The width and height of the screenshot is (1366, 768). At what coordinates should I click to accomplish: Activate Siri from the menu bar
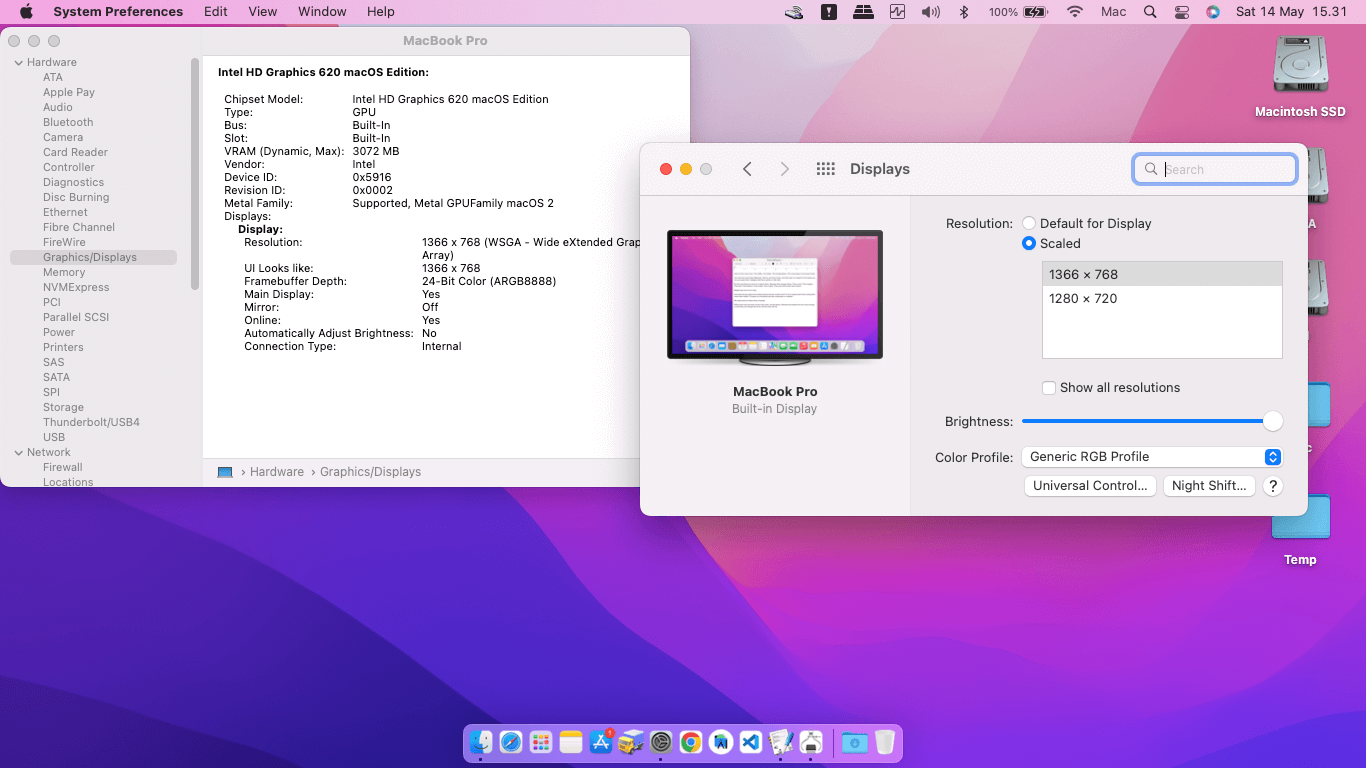click(x=1213, y=12)
